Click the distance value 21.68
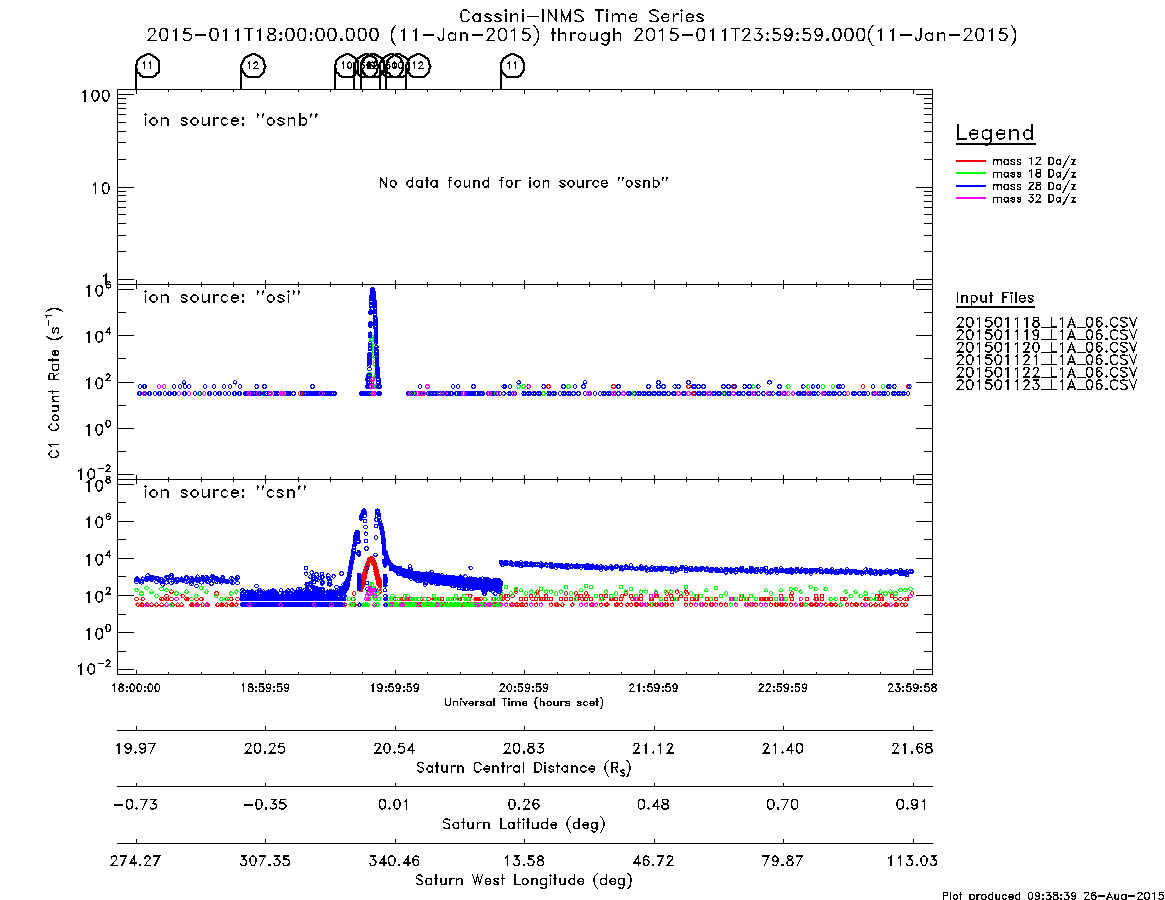This screenshot has width=1165, height=900. (912, 748)
